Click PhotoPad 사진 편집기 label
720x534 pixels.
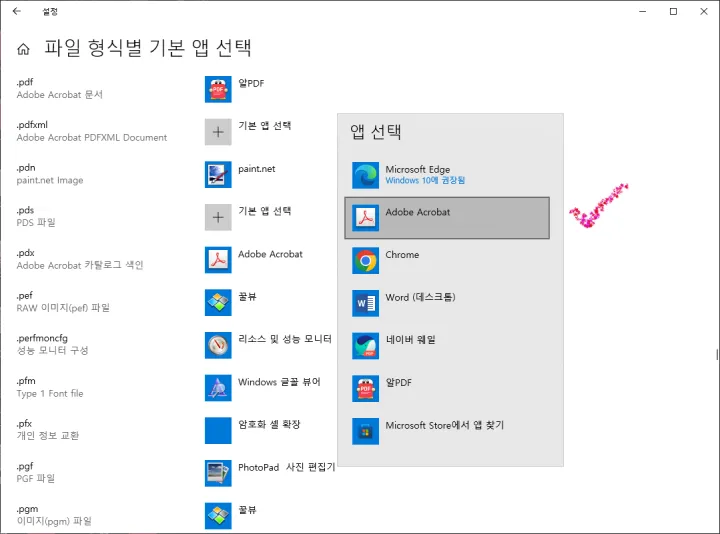point(287,467)
